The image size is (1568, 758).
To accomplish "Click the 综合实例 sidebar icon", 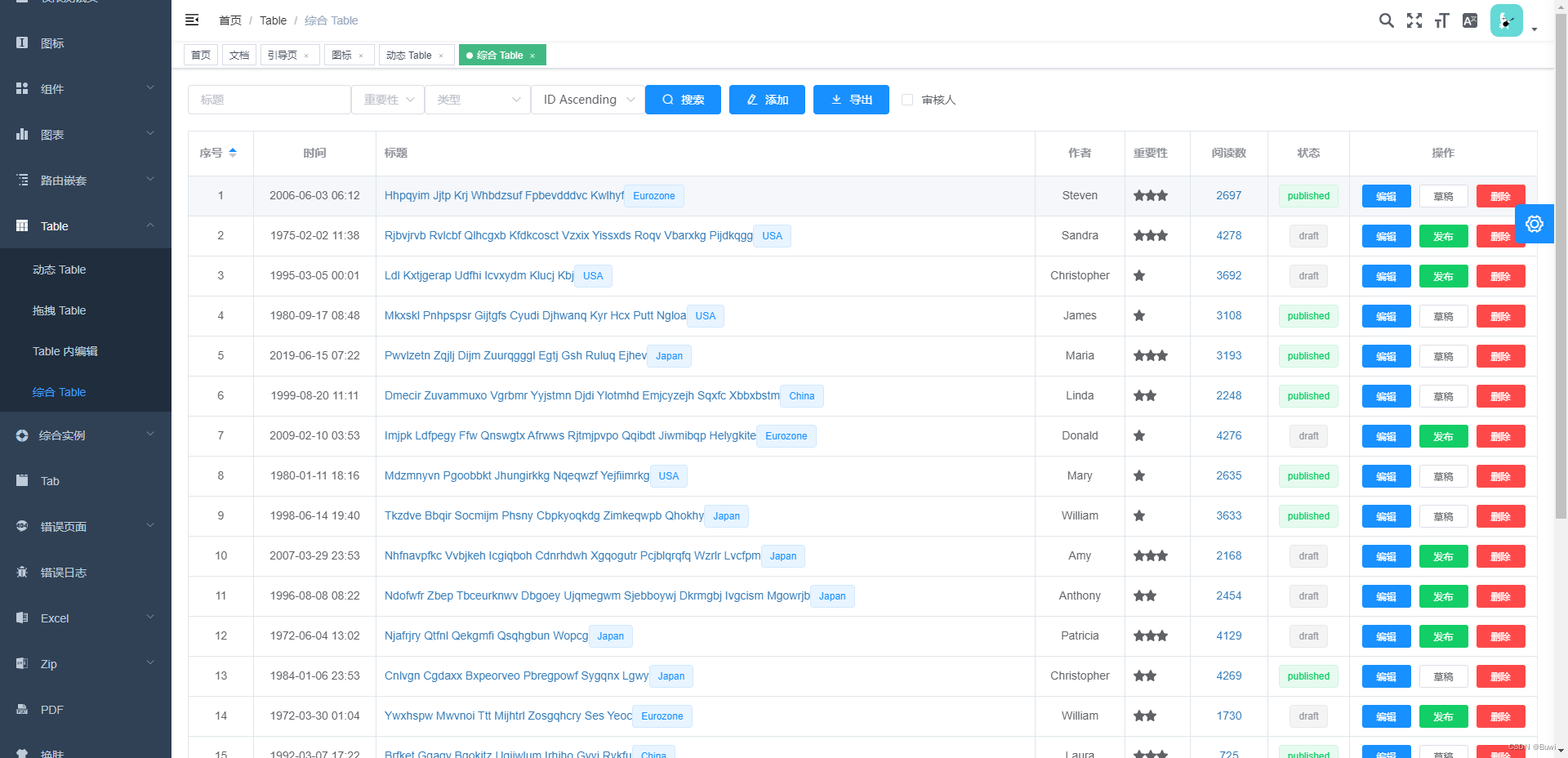I will (x=22, y=435).
